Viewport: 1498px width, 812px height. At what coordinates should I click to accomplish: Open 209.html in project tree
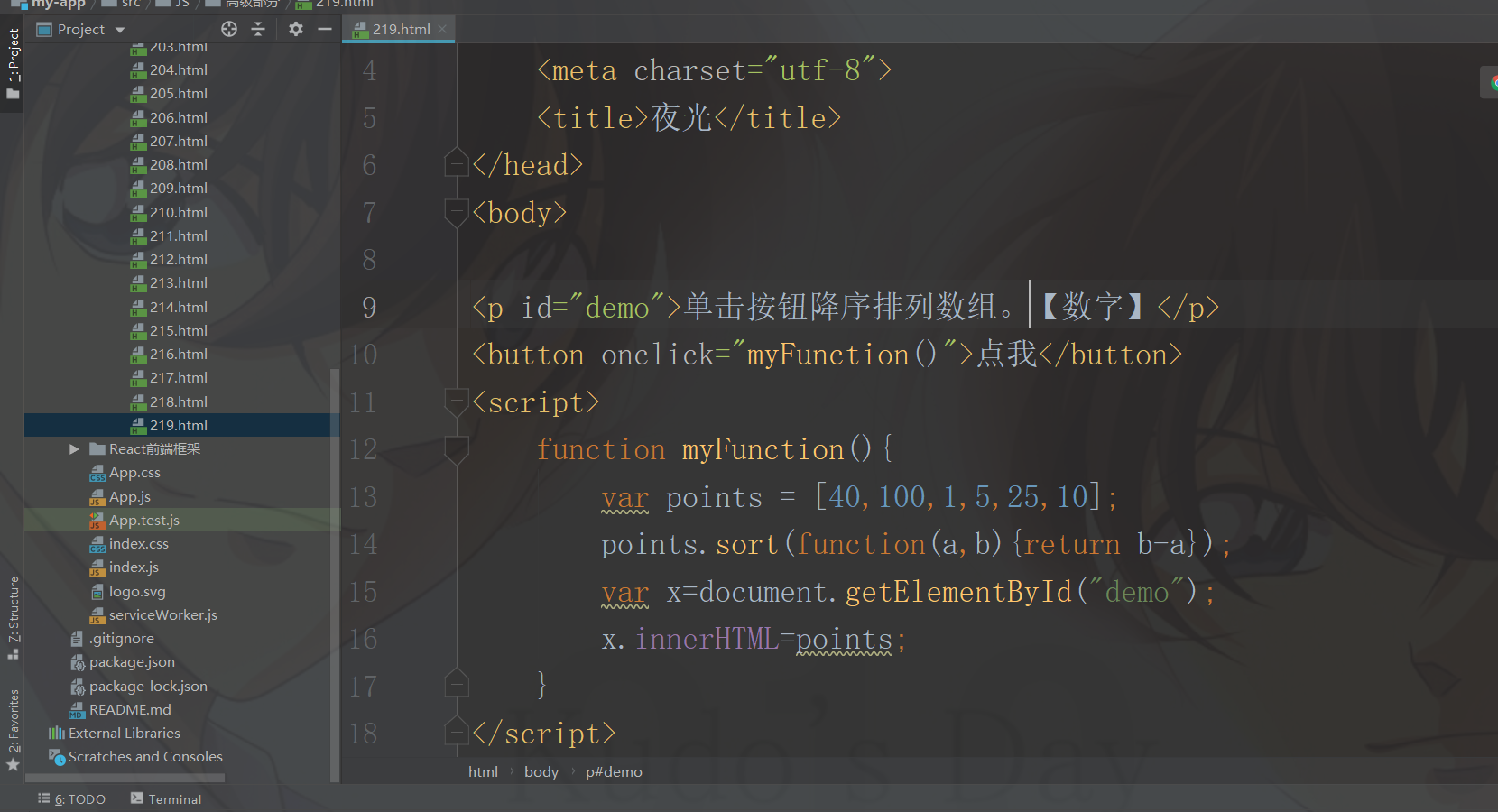(170, 189)
